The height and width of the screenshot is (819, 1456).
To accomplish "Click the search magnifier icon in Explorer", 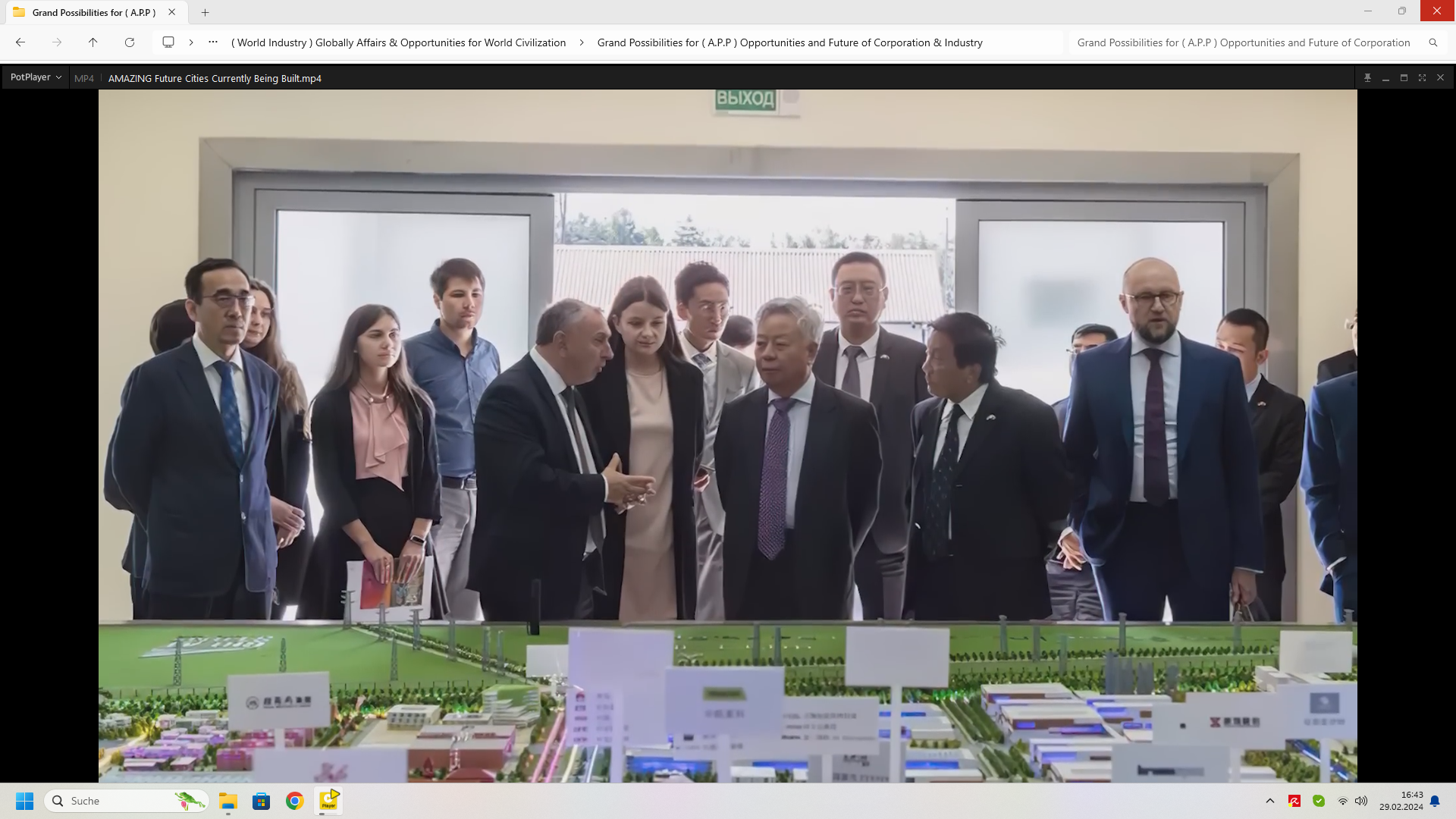I will pyautogui.click(x=1433, y=42).
